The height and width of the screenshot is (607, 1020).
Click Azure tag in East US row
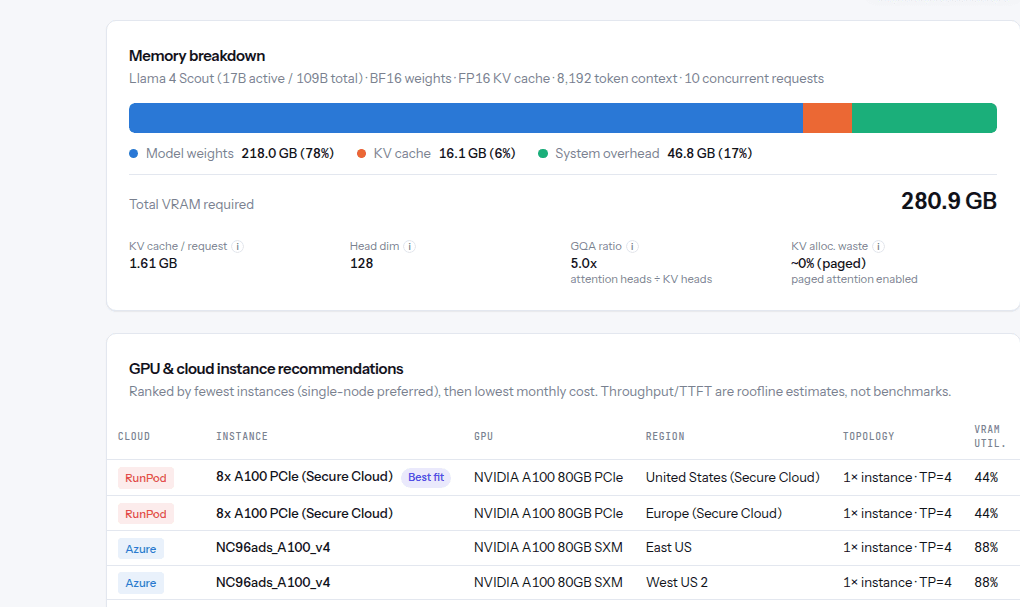[141, 548]
